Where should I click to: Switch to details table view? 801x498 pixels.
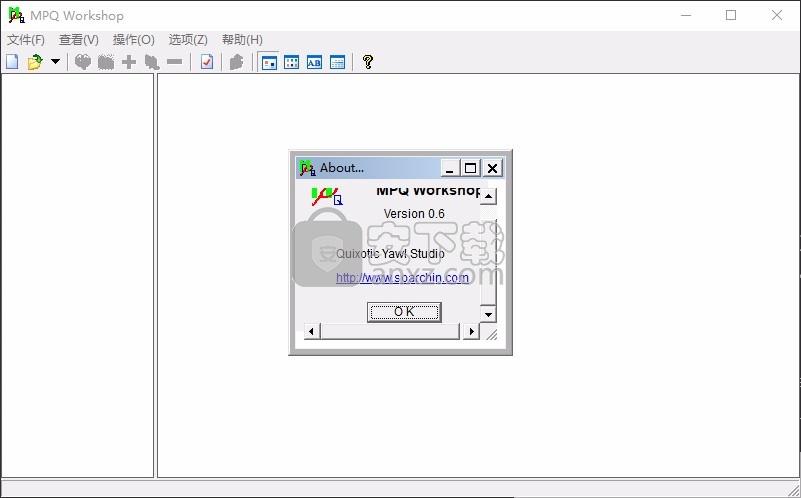[337, 62]
